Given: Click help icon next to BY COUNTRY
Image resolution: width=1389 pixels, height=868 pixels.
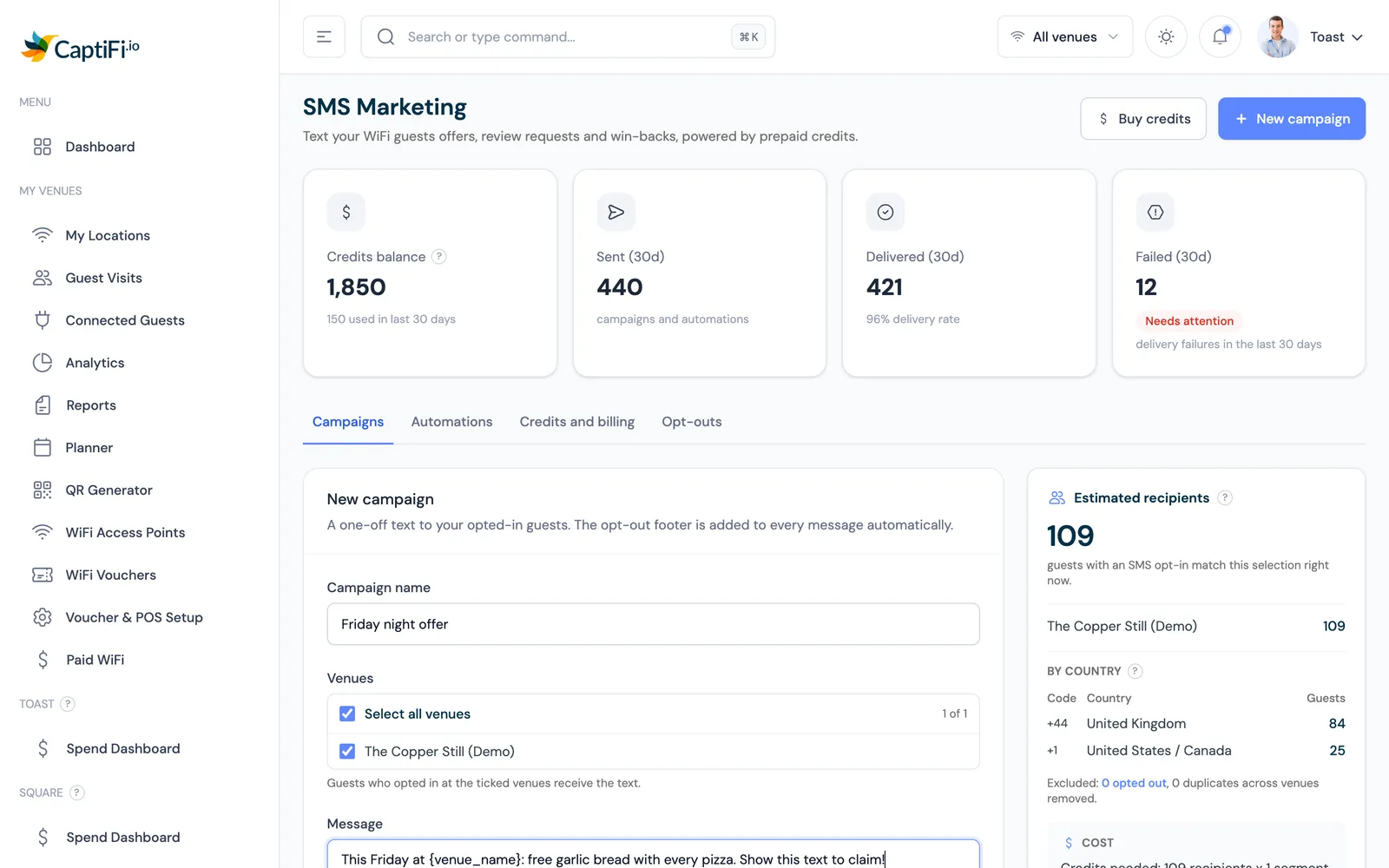Looking at the screenshot, I should pos(1136,671).
